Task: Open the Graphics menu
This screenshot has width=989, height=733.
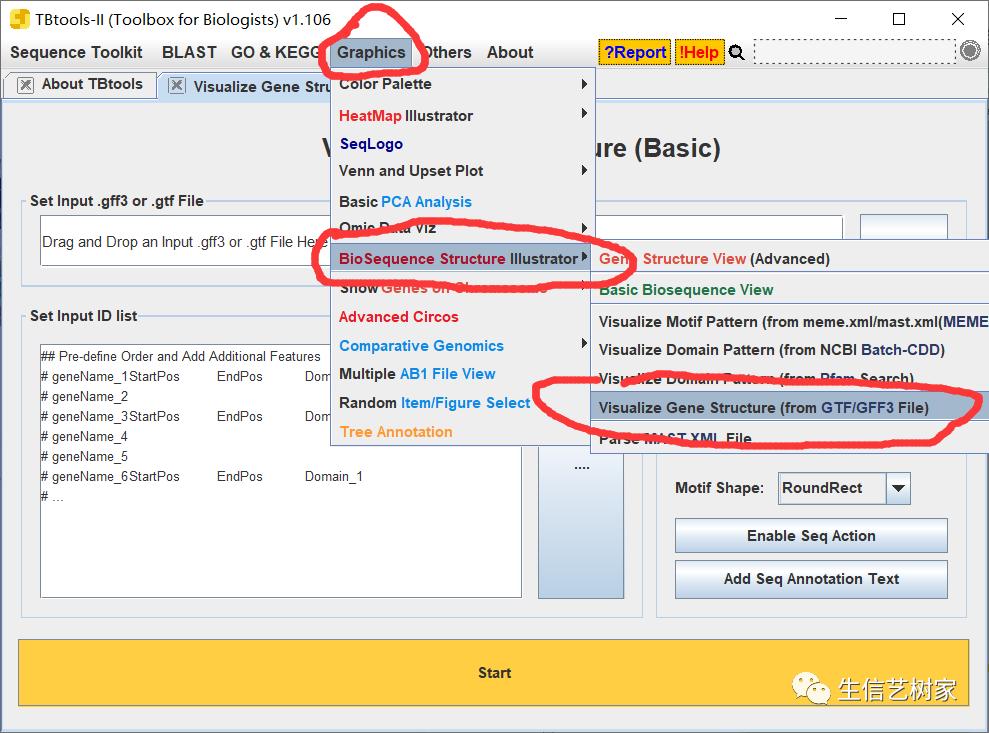Action: pyautogui.click(x=371, y=53)
